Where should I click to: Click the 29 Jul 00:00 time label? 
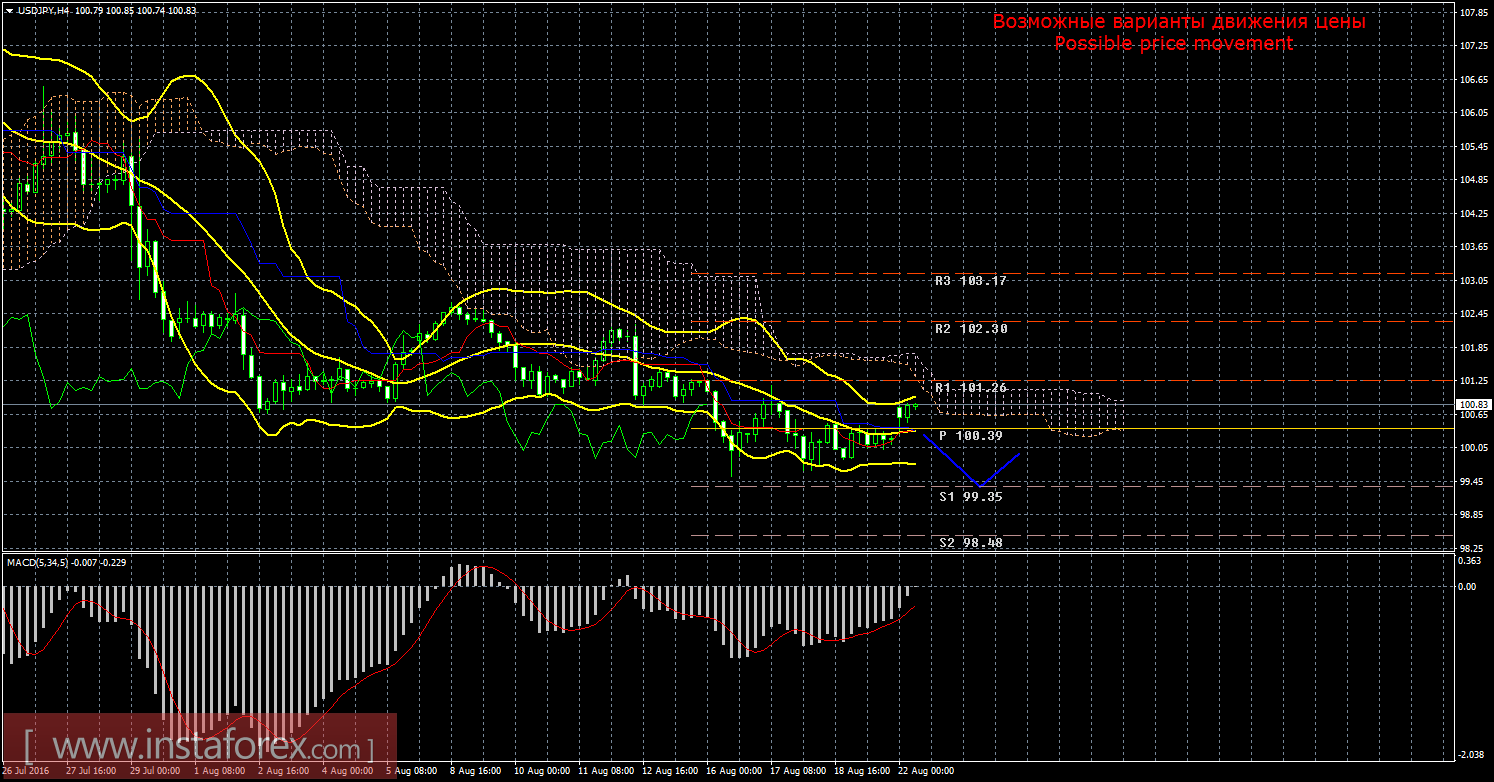155,772
